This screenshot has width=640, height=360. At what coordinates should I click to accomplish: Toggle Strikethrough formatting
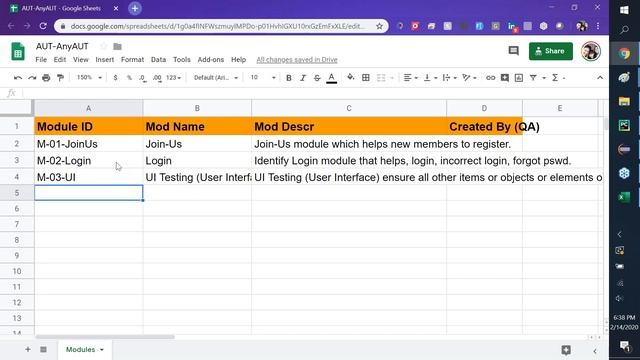tap(317, 78)
